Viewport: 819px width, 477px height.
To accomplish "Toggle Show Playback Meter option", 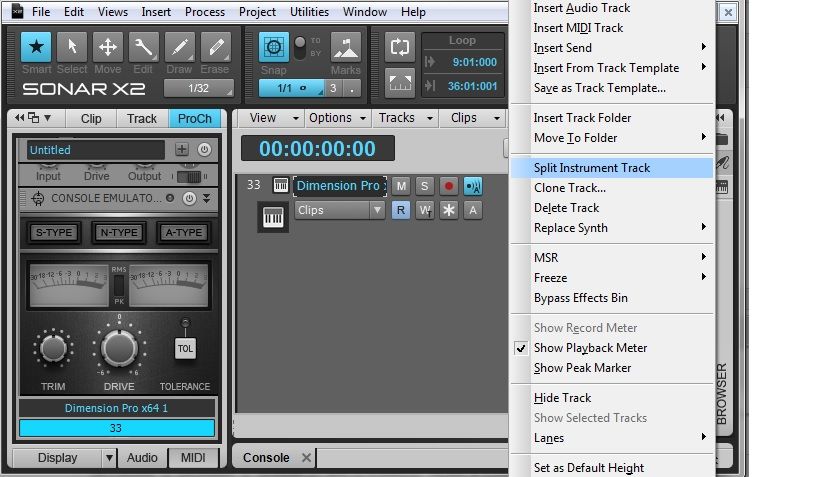I will click(x=590, y=348).
